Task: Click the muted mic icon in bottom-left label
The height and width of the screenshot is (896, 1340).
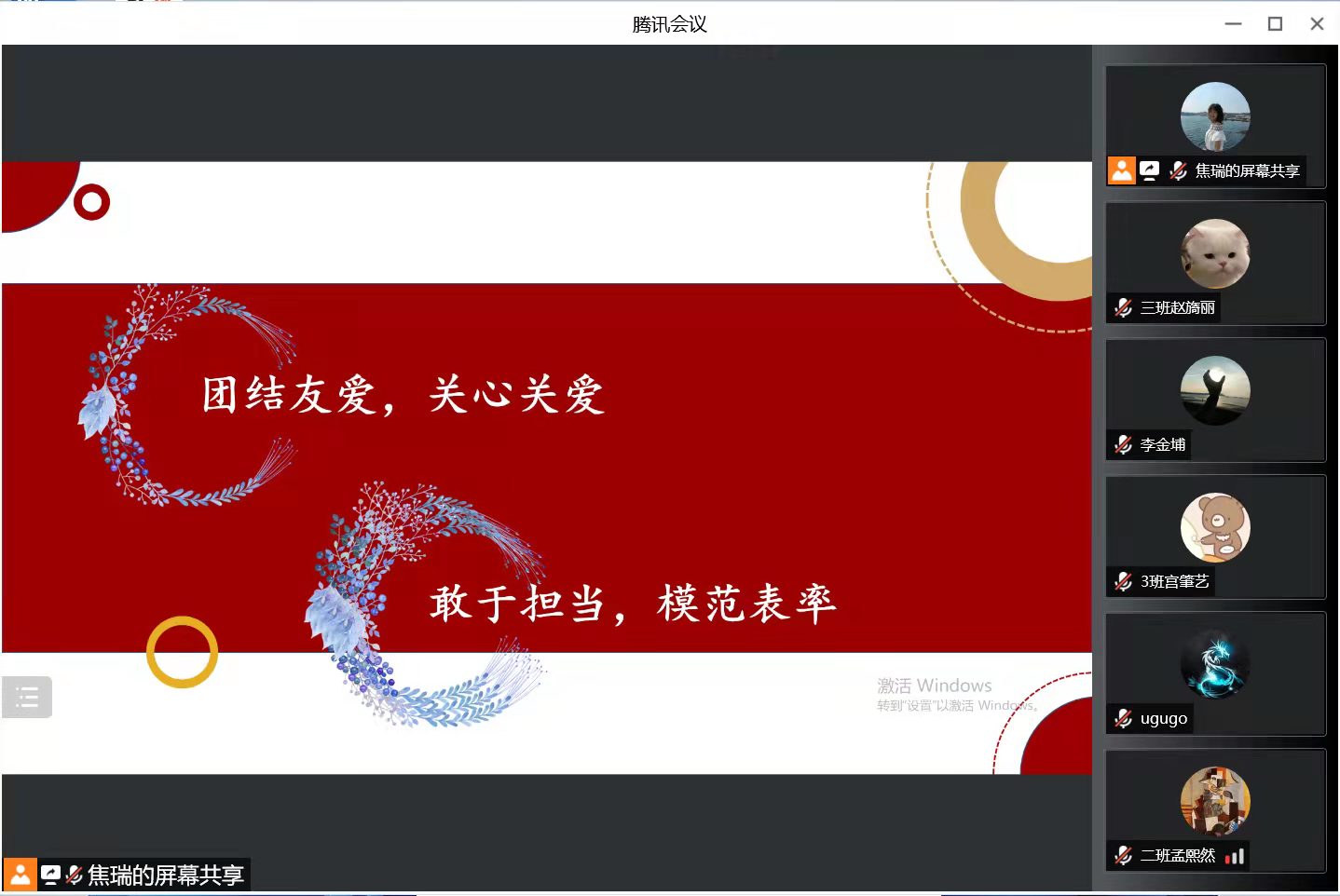Action: 75,875
